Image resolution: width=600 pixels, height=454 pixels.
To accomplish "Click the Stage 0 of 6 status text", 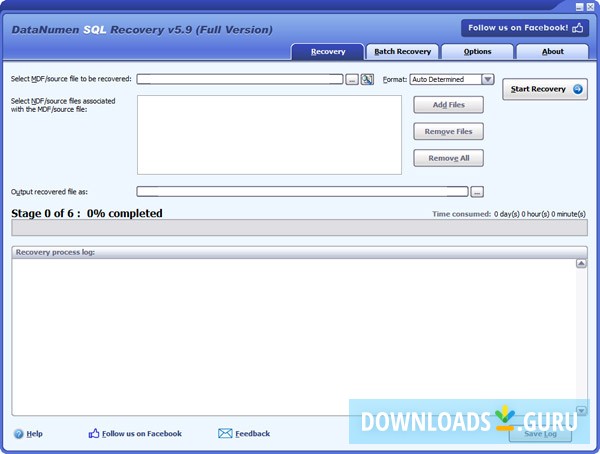I will pos(87,213).
